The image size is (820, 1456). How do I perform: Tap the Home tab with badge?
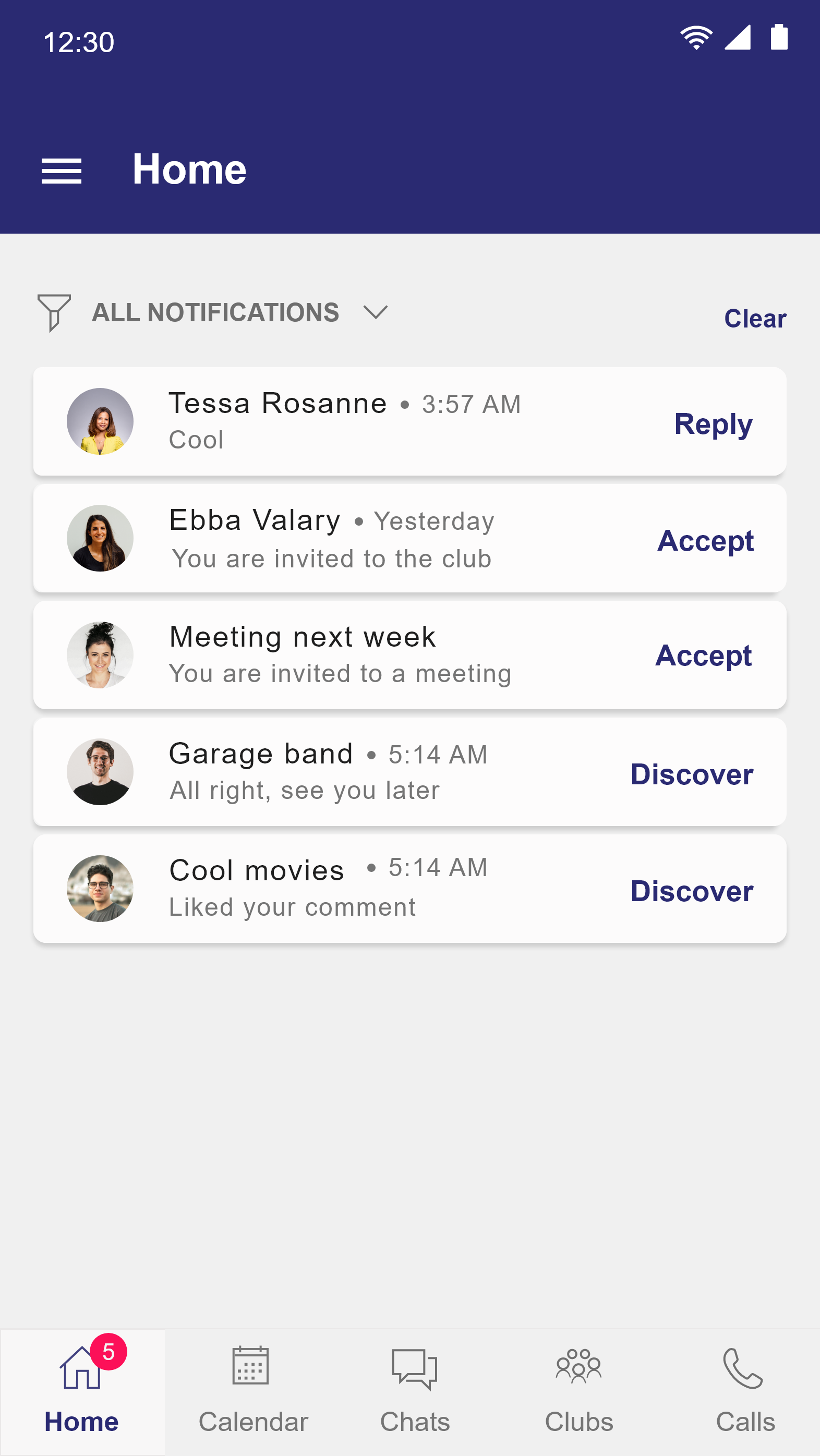(x=82, y=1391)
